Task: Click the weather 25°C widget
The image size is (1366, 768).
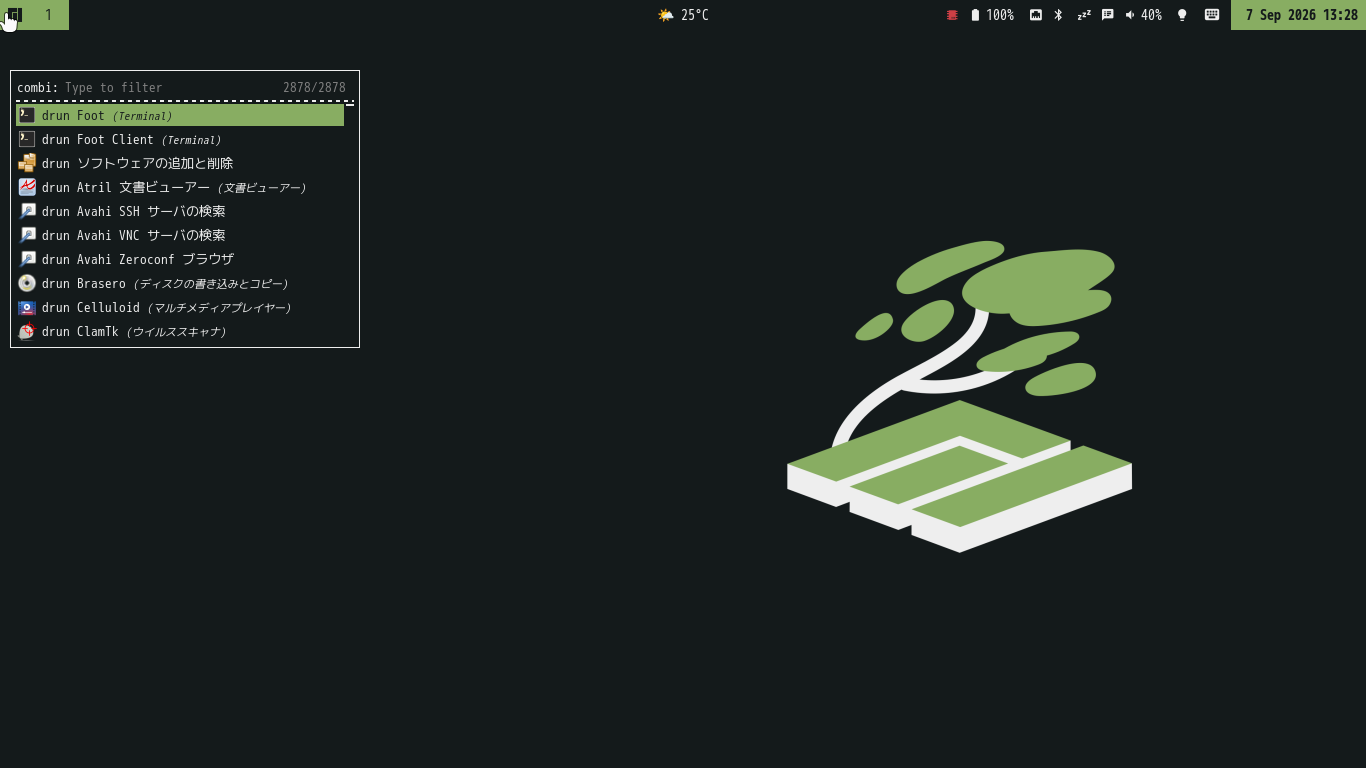Action: click(x=683, y=15)
